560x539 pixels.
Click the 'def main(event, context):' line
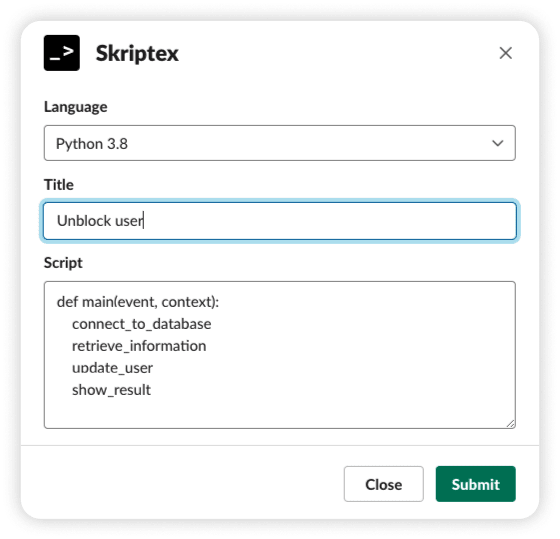click(x=138, y=302)
